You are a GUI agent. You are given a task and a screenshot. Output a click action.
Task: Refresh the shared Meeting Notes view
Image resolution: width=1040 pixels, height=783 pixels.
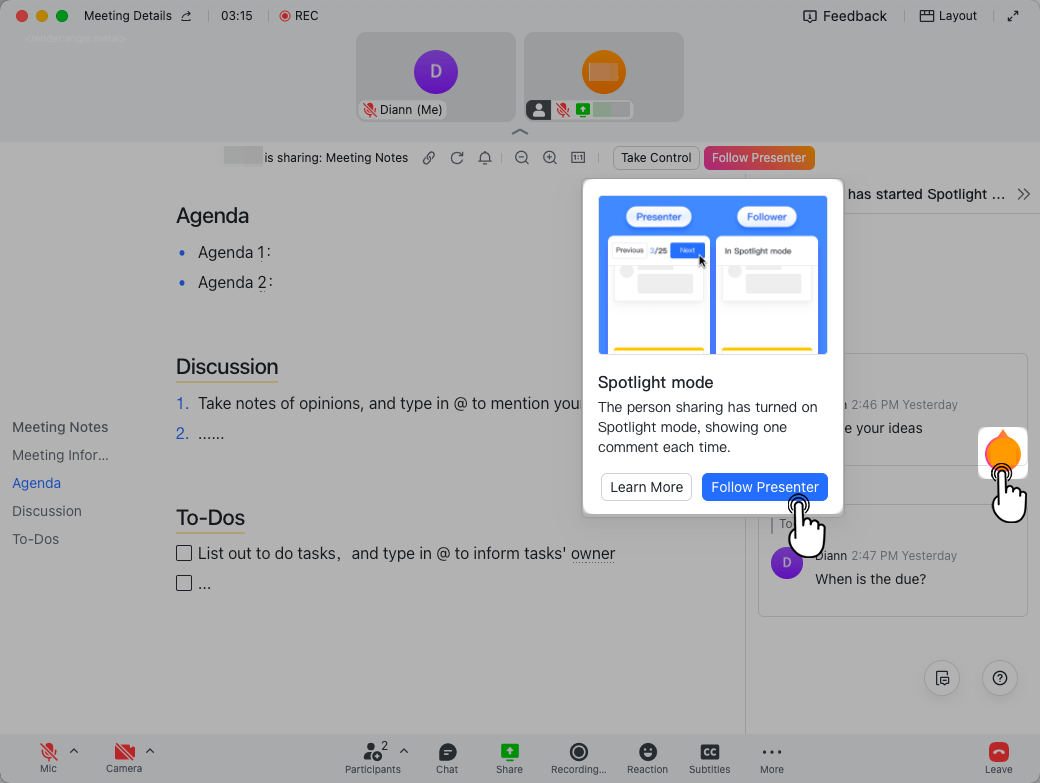[457, 157]
